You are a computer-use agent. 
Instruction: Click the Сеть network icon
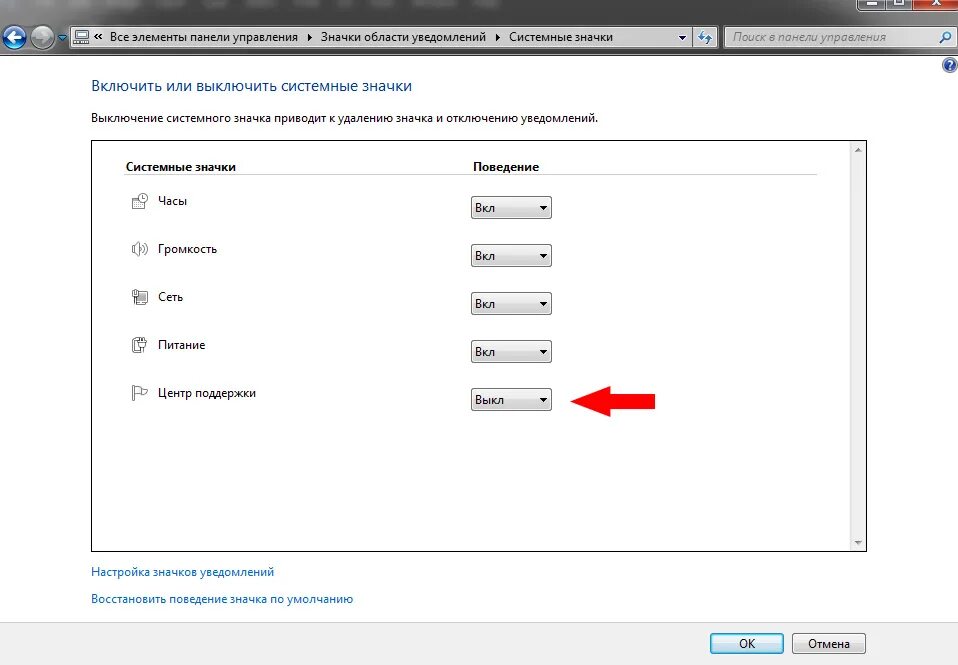pyautogui.click(x=139, y=297)
